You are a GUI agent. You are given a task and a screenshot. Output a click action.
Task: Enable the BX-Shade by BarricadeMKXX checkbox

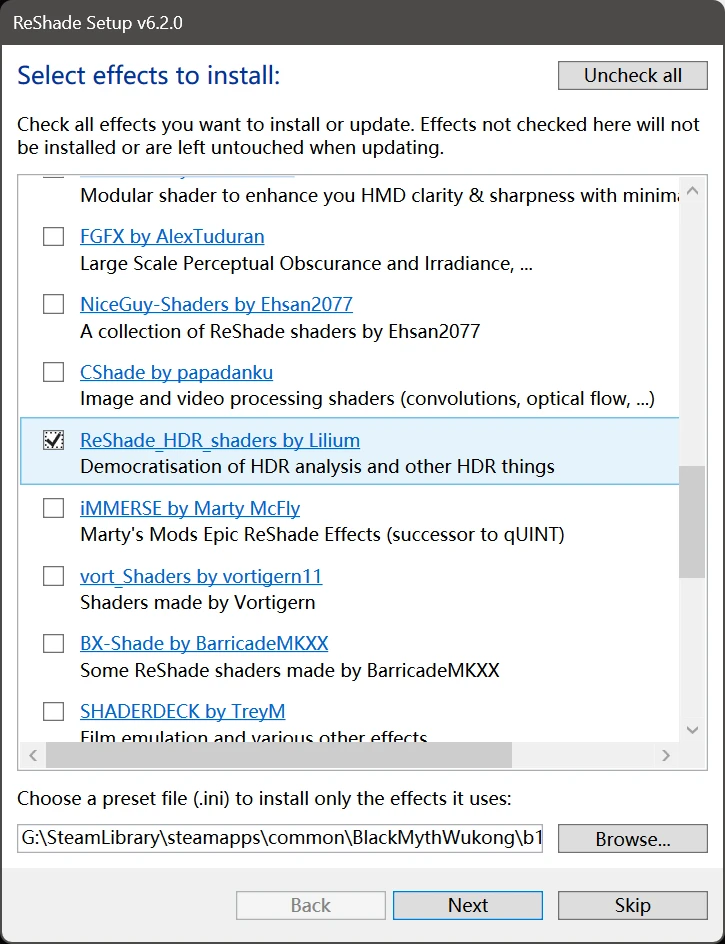[x=53, y=644]
